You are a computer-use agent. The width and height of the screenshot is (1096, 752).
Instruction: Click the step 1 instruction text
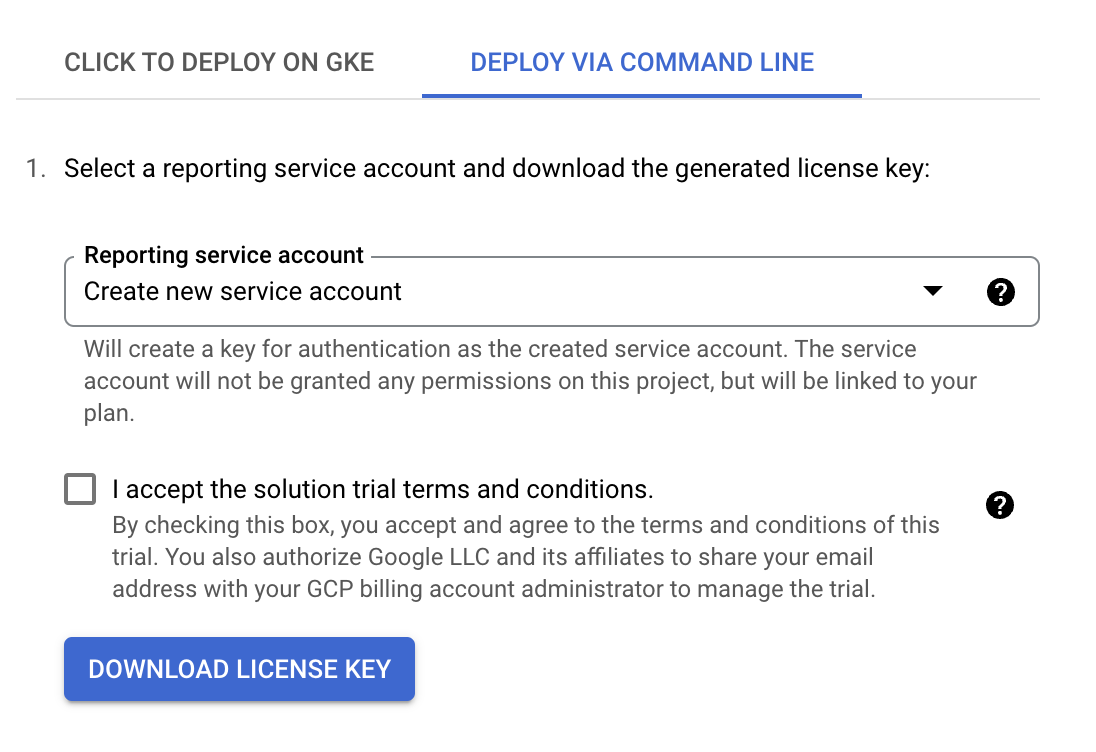pos(497,169)
